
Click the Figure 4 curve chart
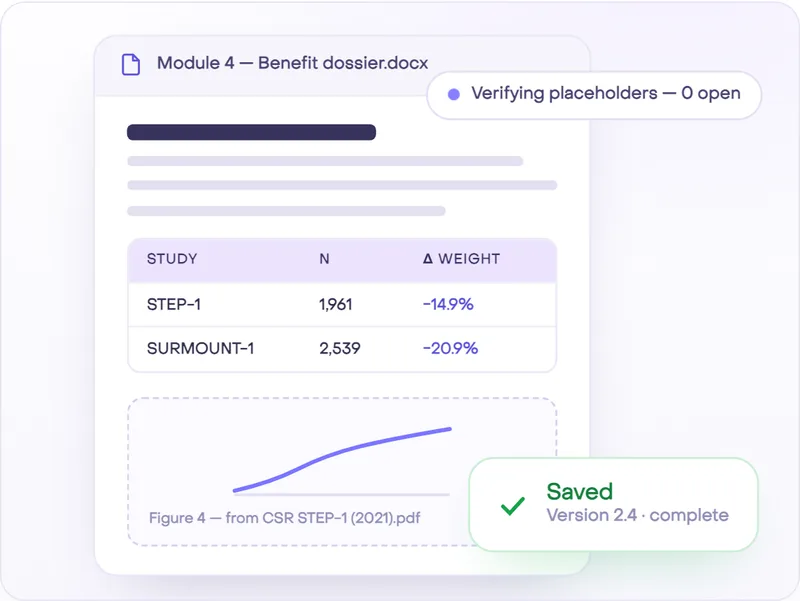tap(342, 461)
